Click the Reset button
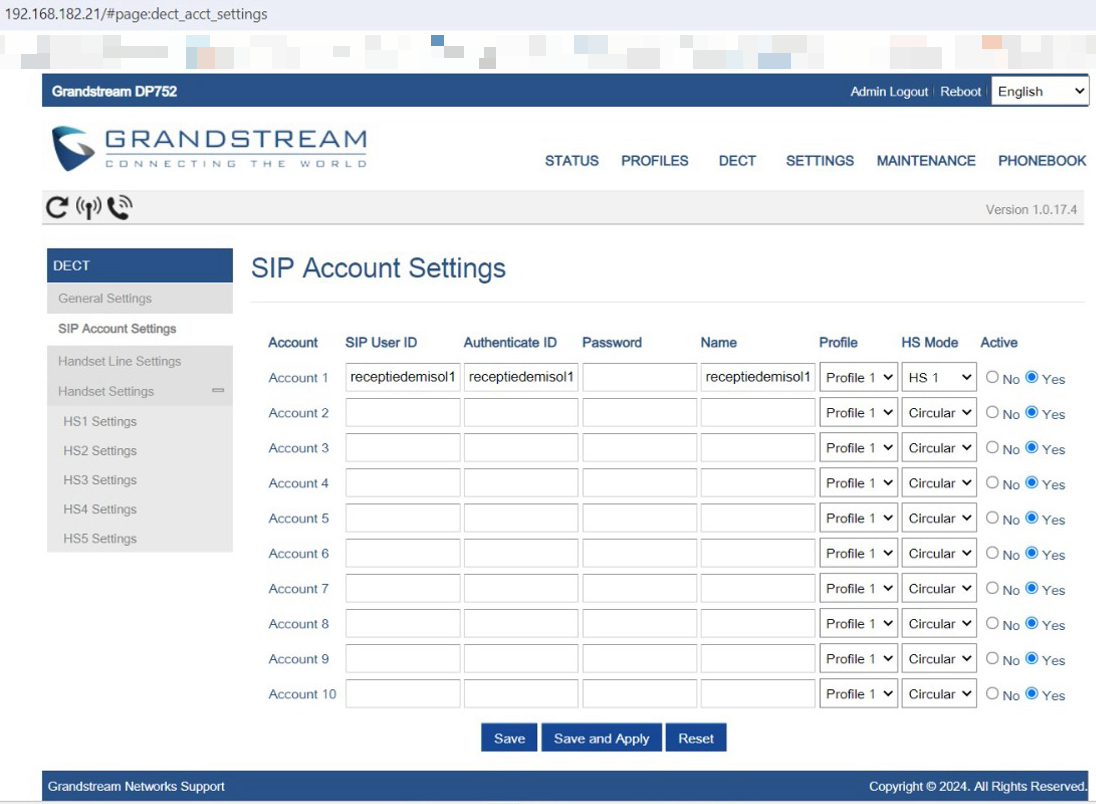This screenshot has width=1096, height=804. tap(696, 738)
